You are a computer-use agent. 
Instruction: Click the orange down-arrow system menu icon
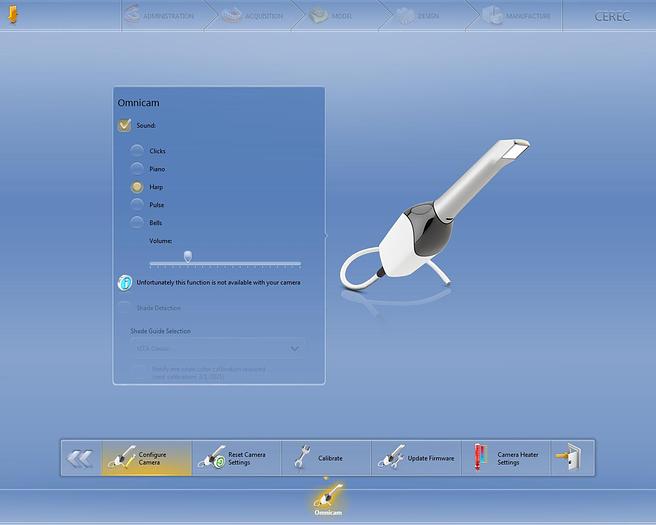[13, 15]
